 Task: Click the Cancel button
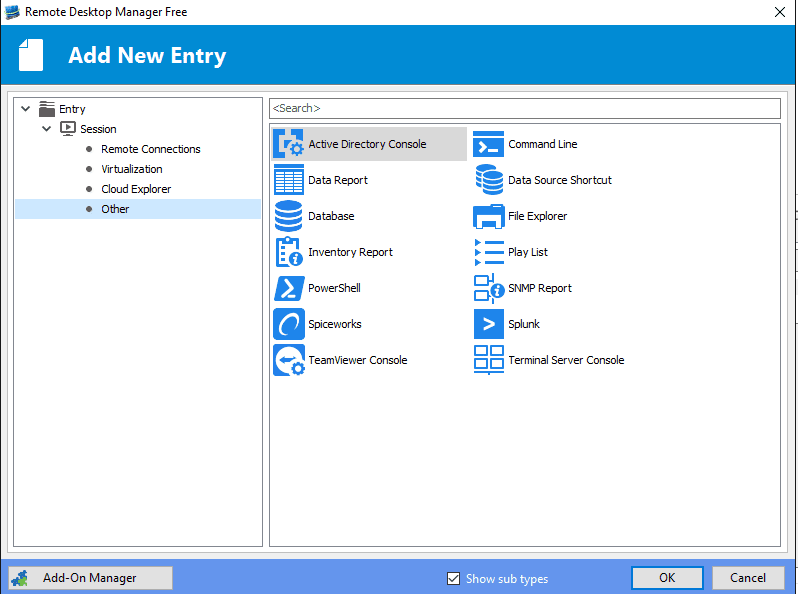pos(748,578)
